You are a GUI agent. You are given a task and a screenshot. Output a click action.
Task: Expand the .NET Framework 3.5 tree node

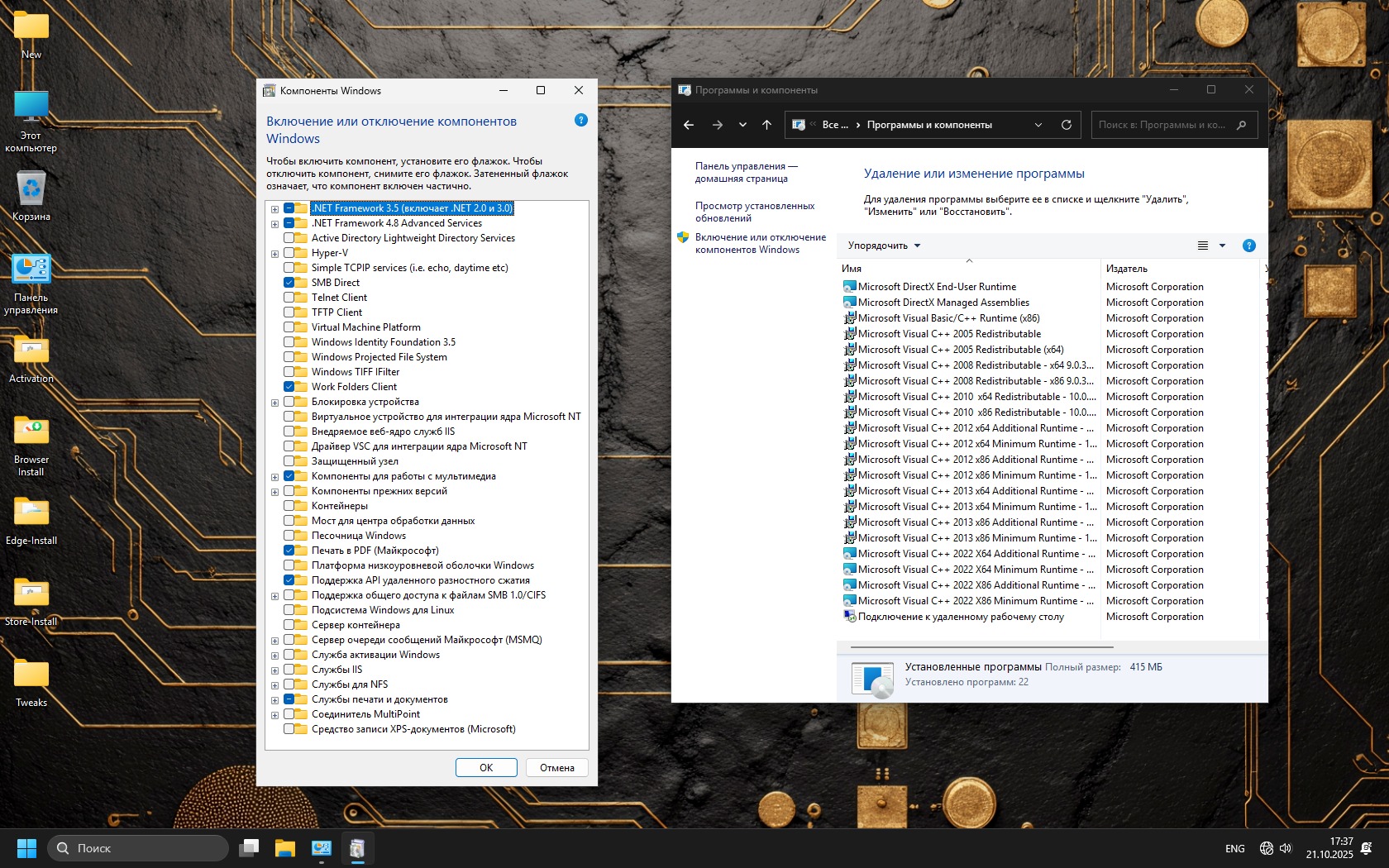click(x=274, y=209)
